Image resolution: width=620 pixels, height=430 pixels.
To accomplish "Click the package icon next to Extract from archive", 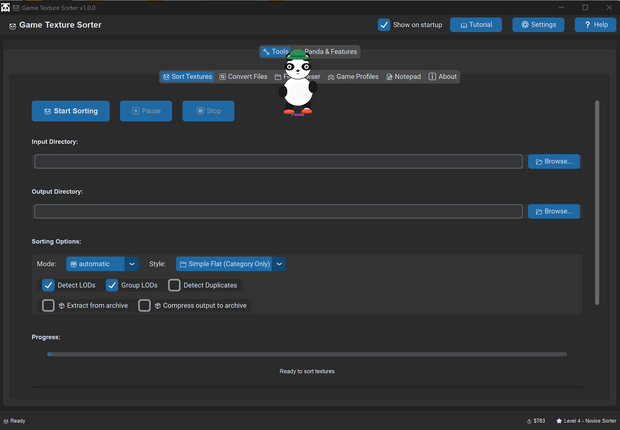I will (62, 305).
